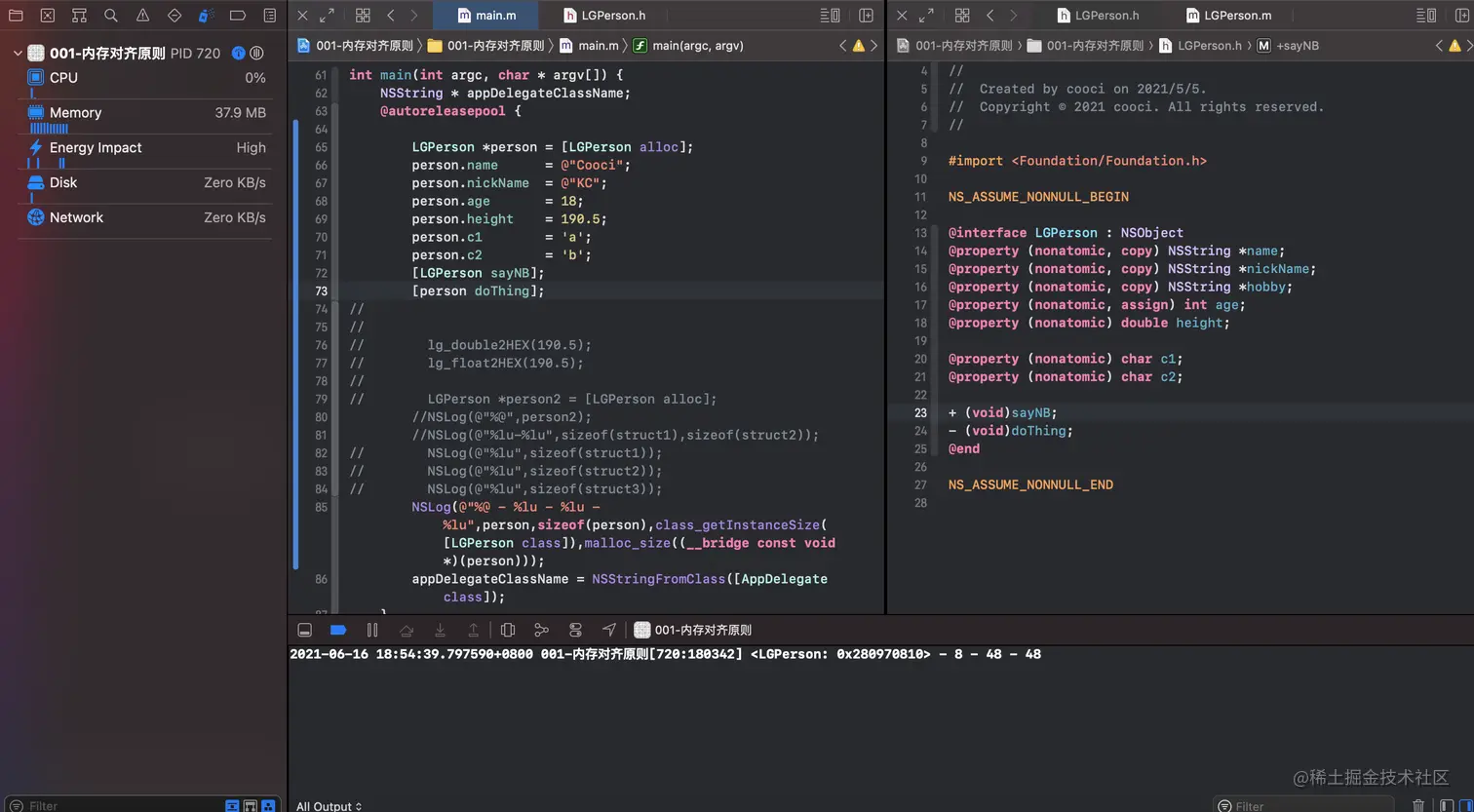Go back in main.m editor history

pyautogui.click(x=391, y=16)
